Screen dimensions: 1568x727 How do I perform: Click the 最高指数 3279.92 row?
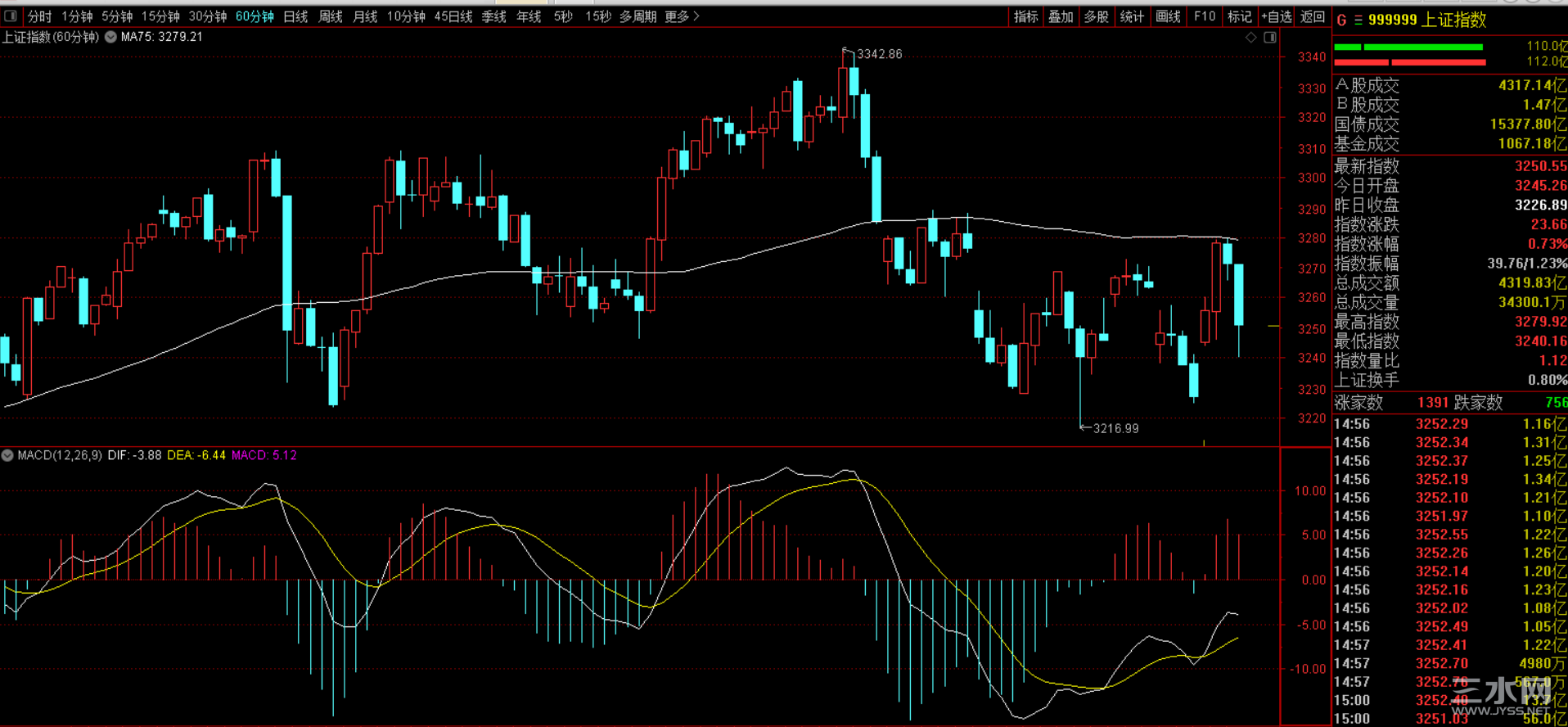(x=1450, y=322)
